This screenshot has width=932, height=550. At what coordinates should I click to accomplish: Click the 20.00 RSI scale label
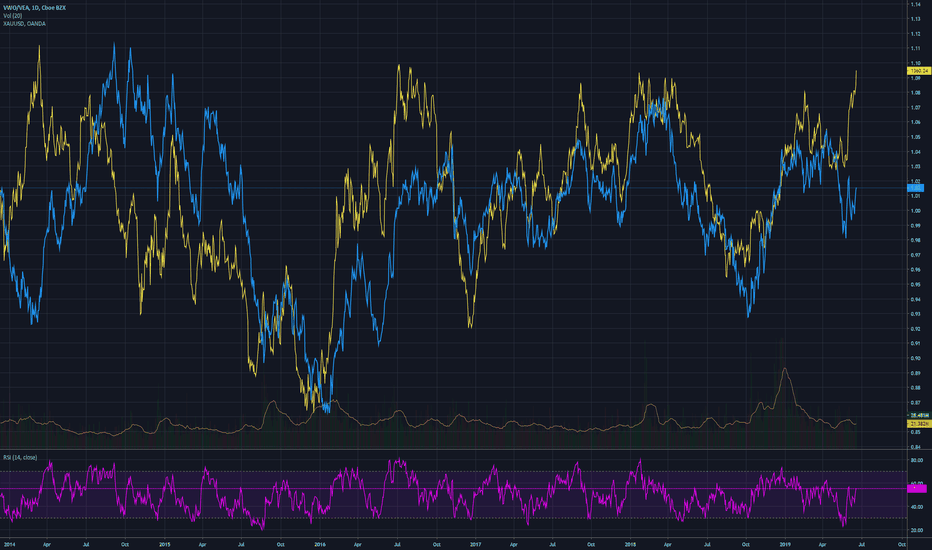[x=917, y=530]
